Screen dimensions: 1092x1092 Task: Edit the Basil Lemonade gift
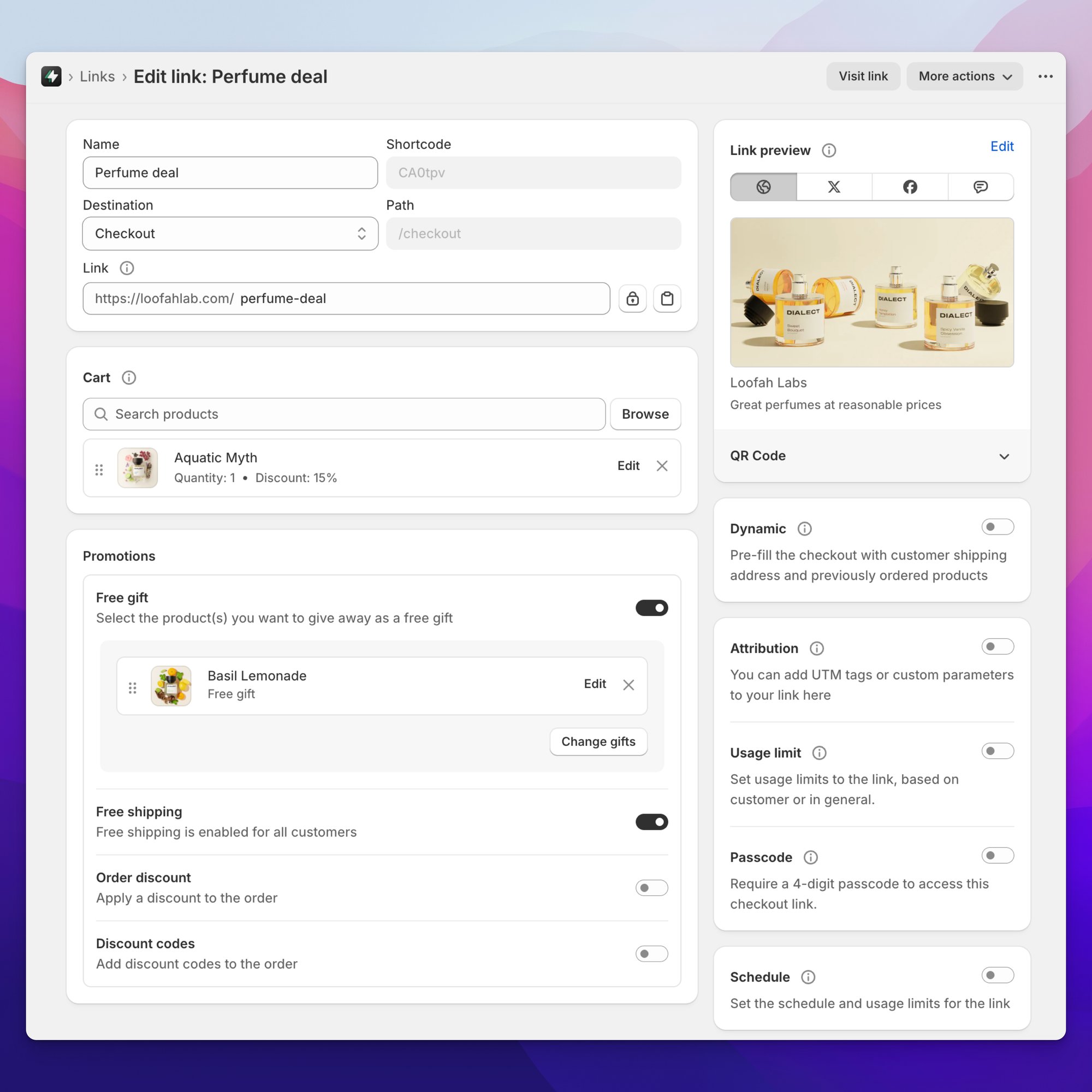[595, 684]
